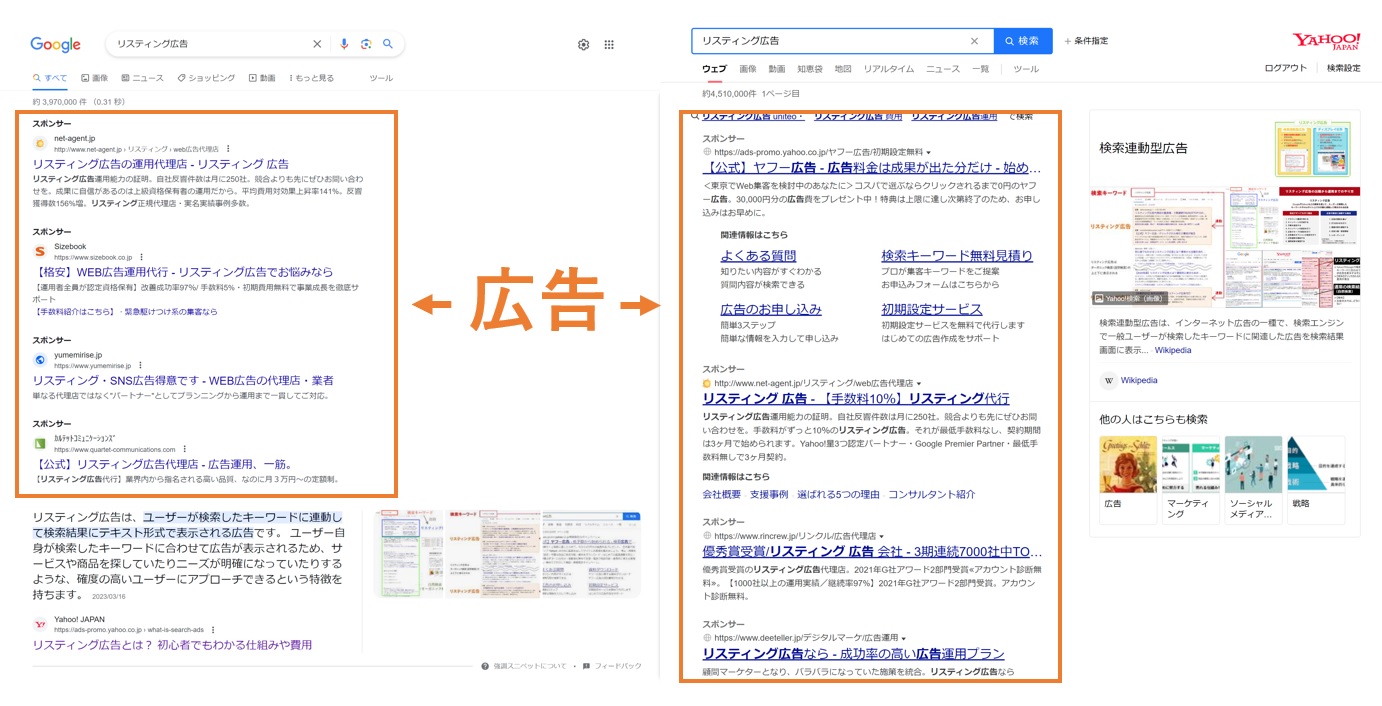Switch to Google's 画像 tab
This screenshot has width=1382, height=706.
94,78
